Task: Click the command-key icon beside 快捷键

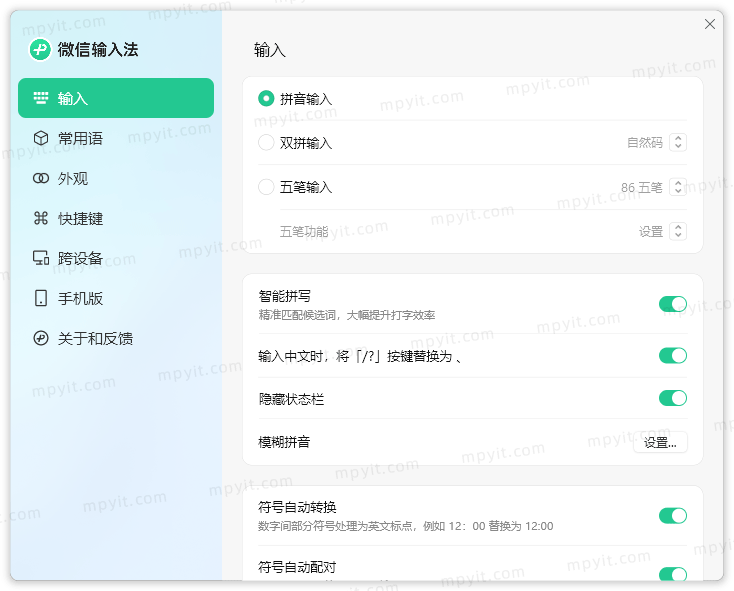Action: (x=41, y=218)
